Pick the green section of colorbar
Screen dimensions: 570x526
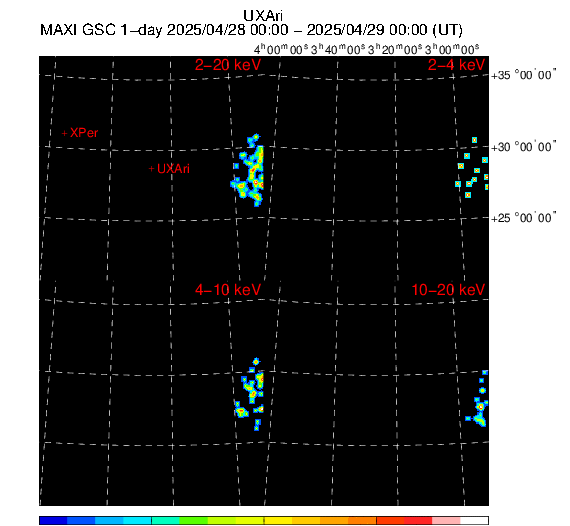[194, 520]
